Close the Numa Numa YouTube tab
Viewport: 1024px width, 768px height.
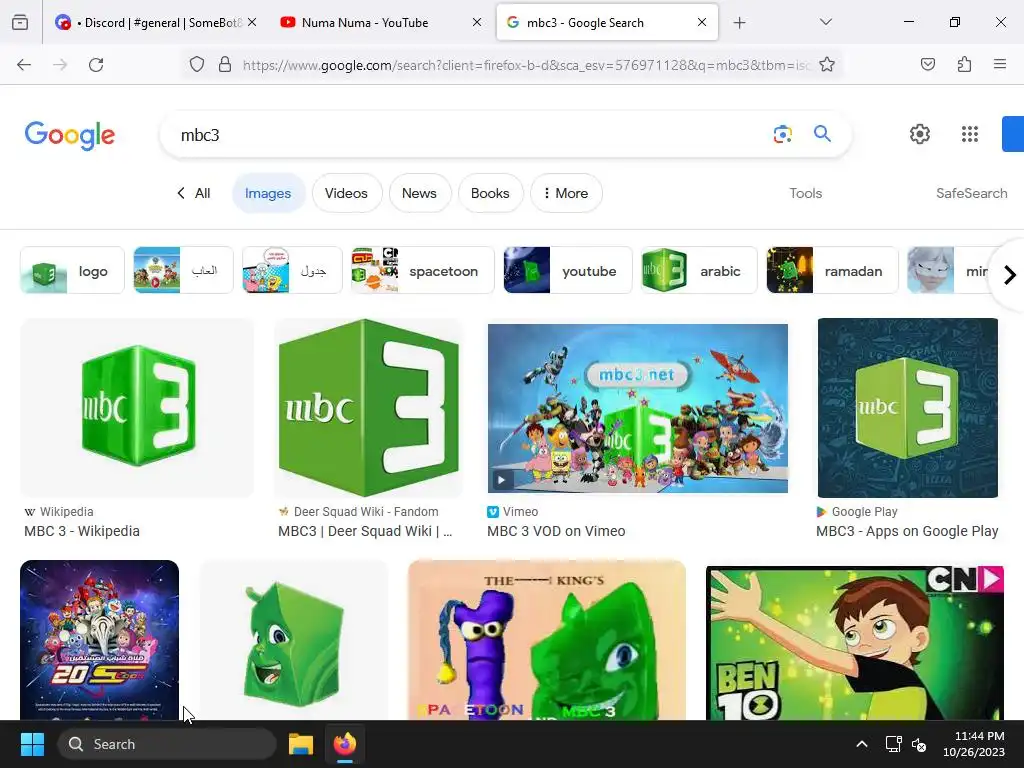[477, 23]
